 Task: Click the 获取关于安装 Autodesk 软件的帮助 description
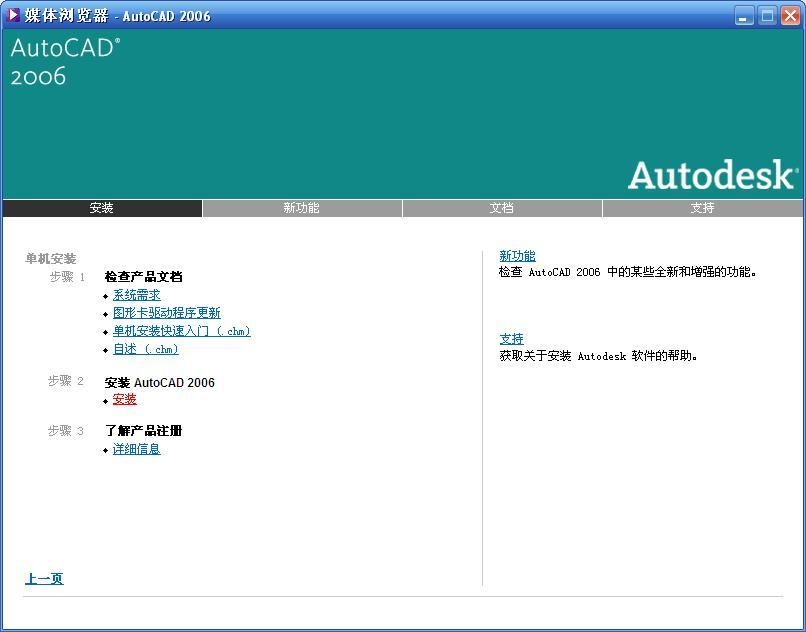[598, 355]
